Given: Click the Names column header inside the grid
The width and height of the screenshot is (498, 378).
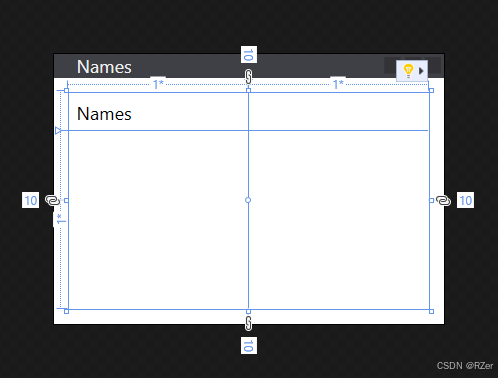Looking at the screenshot, I should point(104,114).
